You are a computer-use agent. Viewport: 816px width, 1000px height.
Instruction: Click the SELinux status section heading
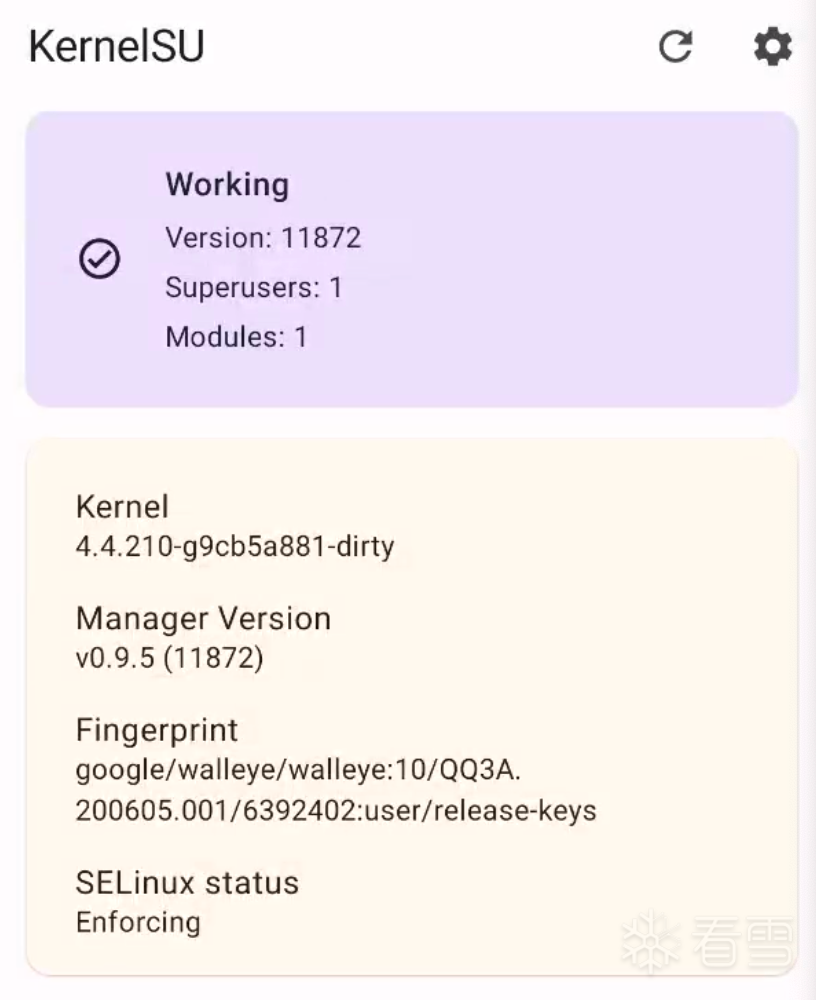(x=188, y=883)
